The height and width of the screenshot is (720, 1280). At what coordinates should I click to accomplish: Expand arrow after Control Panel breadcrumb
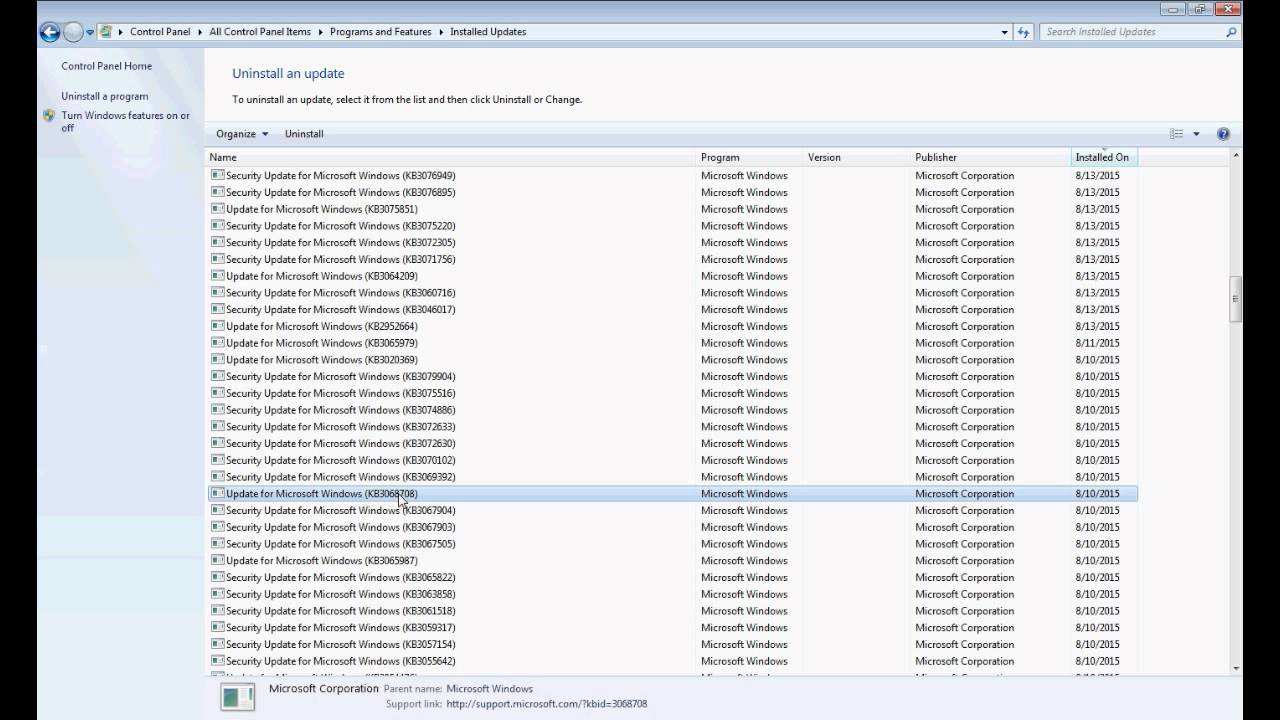(x=200, y=32)
